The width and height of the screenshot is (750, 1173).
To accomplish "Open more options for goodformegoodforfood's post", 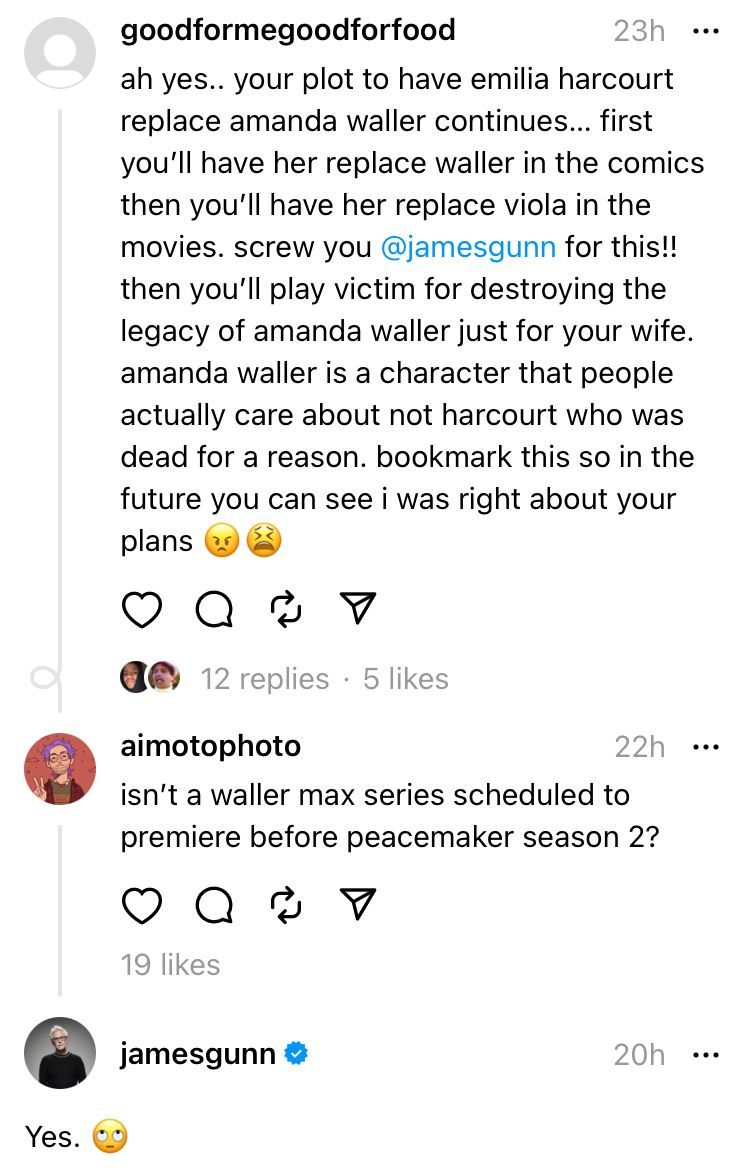I will click(706, 31).
